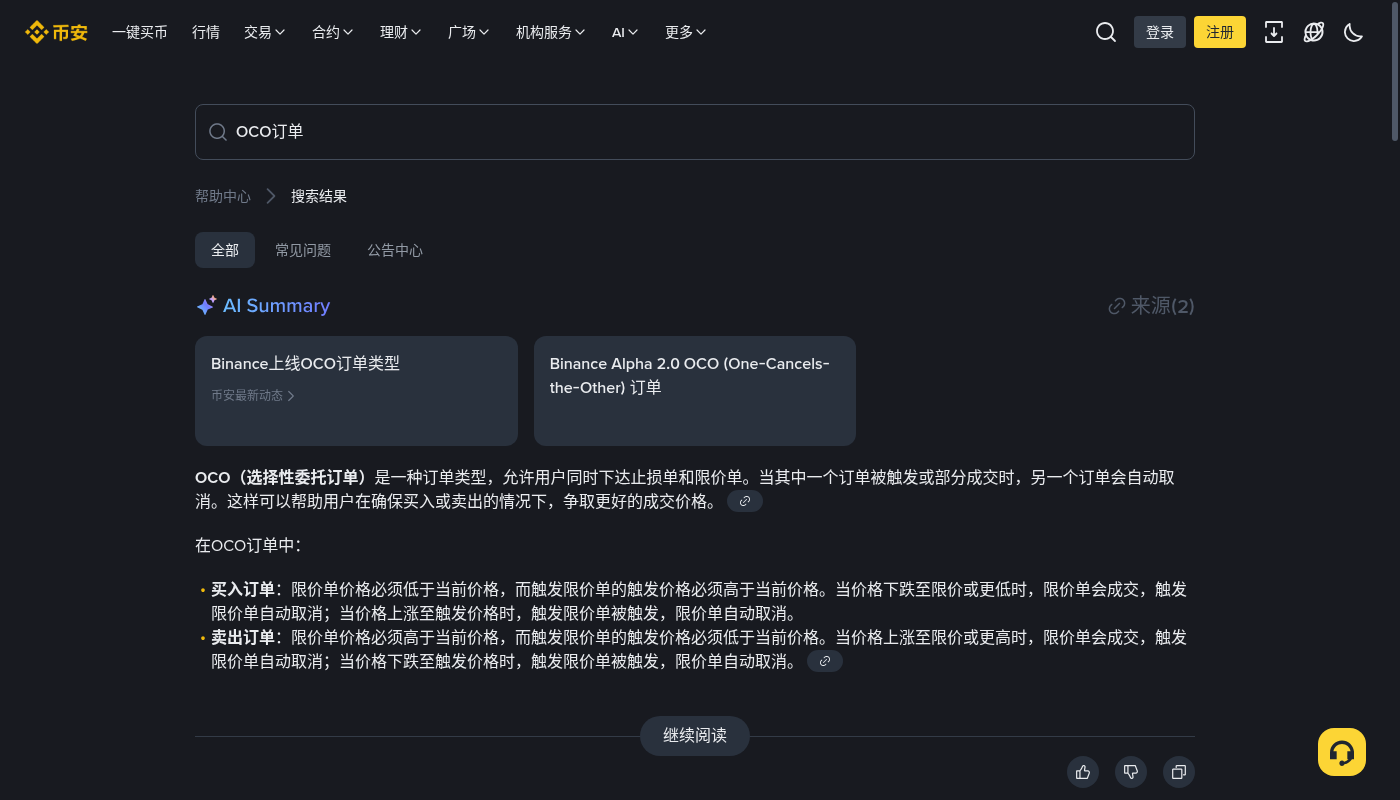Click the page vertical scrollbar
This screenshot has height=800, width=1400.
tap(1396, 72)
